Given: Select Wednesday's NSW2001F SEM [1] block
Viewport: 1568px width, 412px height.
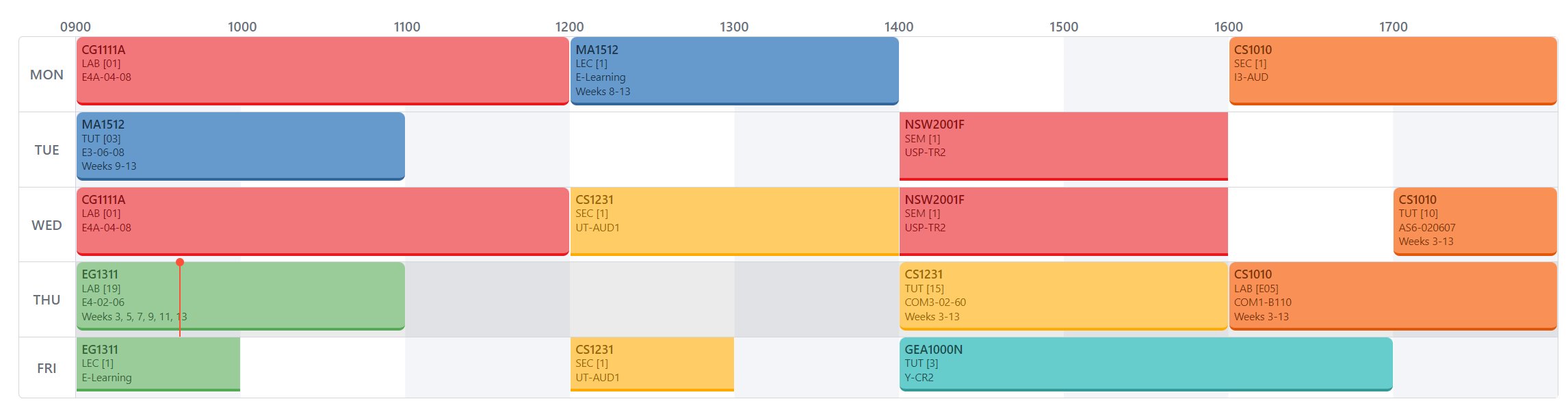Looking at the screenshot, I should (1063, 221).
